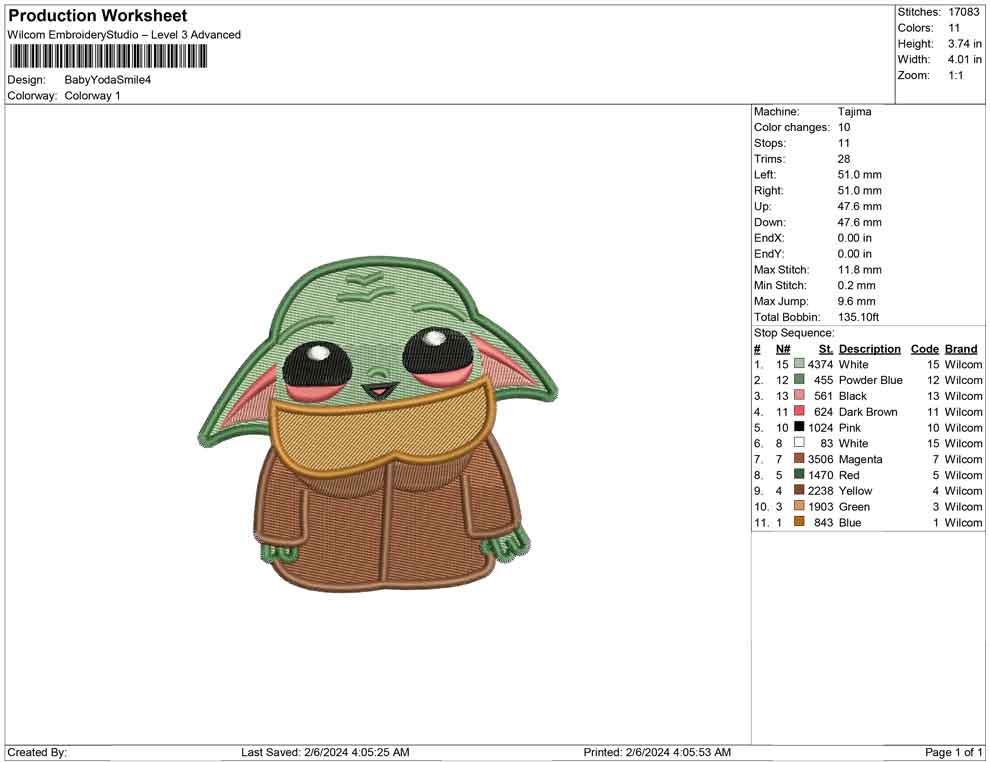Screen dimensions: 990x762
Task: Click the Max Jump value '9.6 mm'
Action: [x=856, y=301]
